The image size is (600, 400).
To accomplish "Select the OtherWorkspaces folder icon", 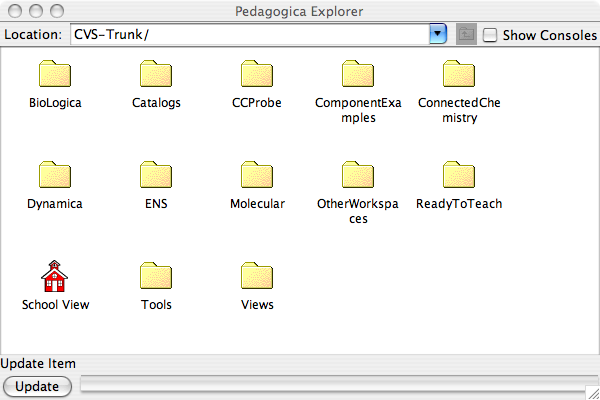I will click(x=358, y=175).
